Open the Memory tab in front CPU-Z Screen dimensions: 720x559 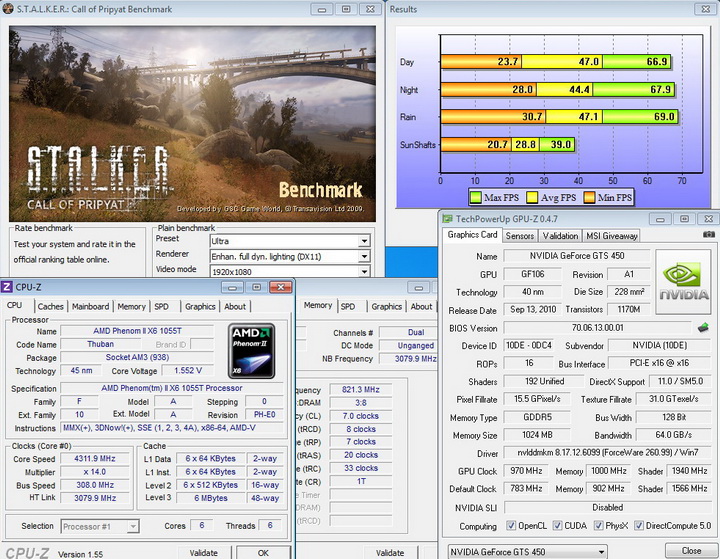click(131, 306)
